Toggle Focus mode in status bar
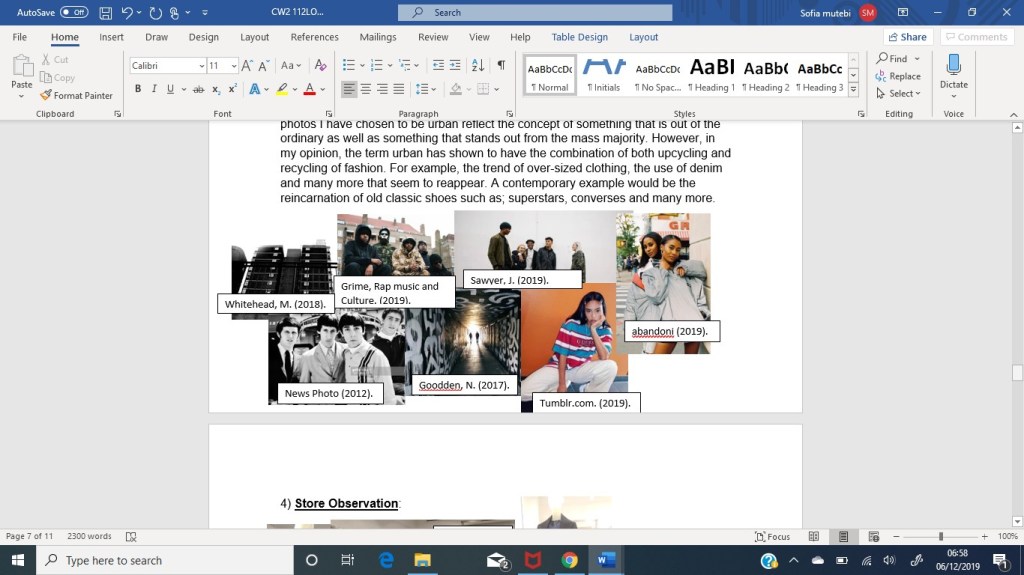 coord(772,536)
